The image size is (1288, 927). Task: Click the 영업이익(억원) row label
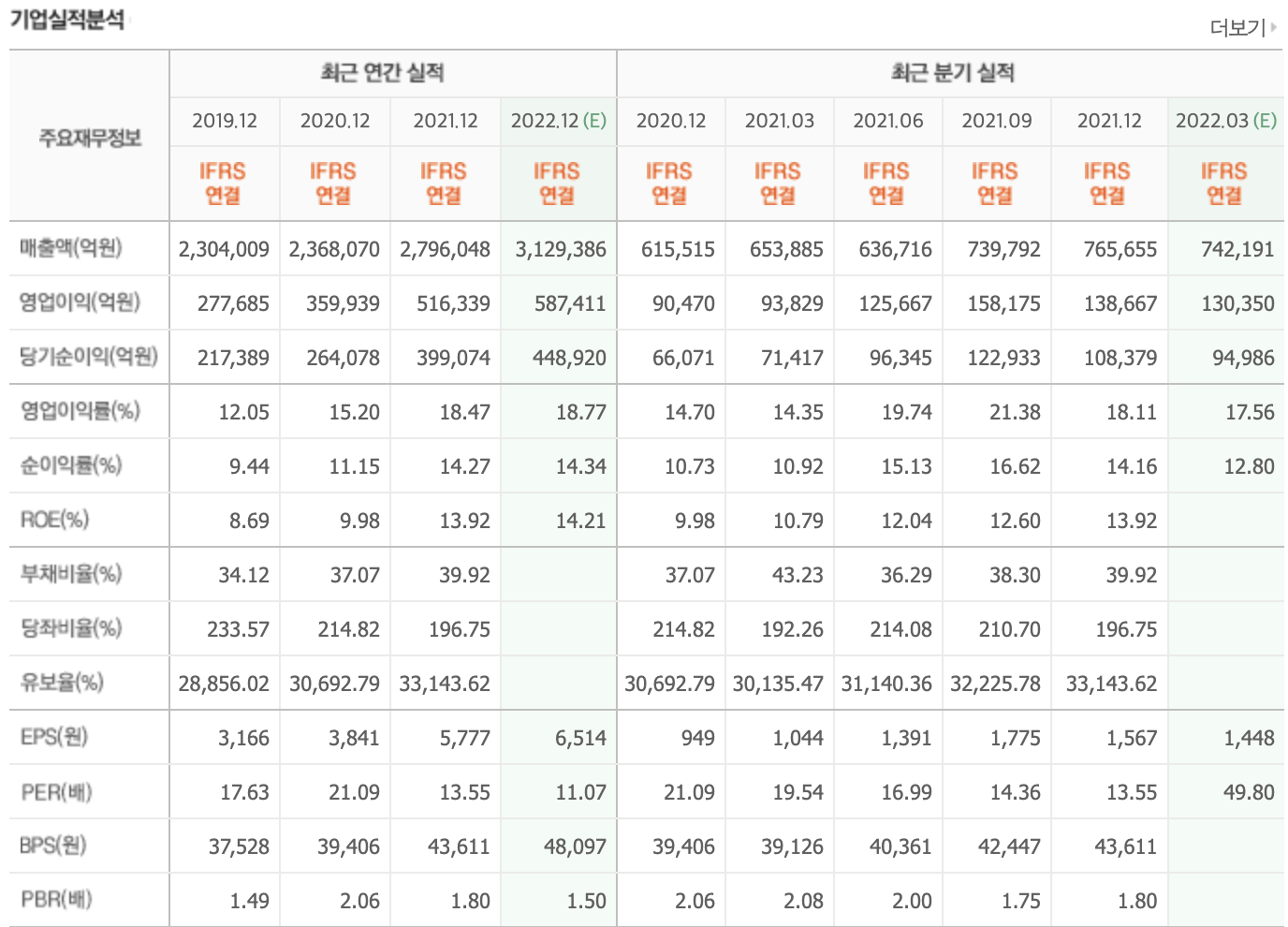pyautogui.click(x=80, y=302)
